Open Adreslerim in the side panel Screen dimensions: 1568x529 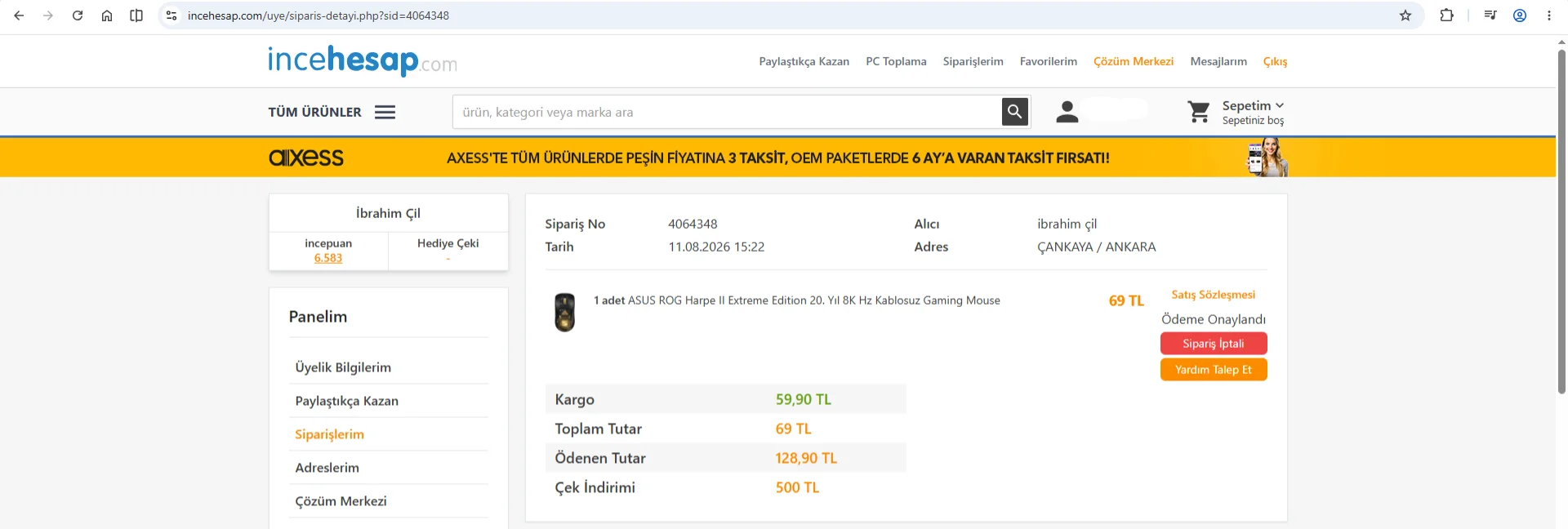click(x=327, y=468)
